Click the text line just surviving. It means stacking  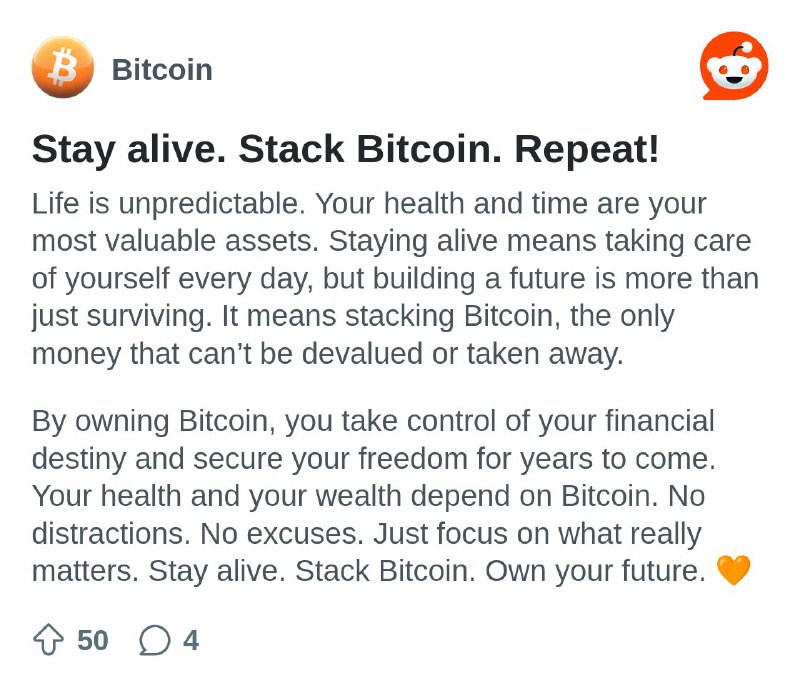pyautogui.click(x=243, y=316)
